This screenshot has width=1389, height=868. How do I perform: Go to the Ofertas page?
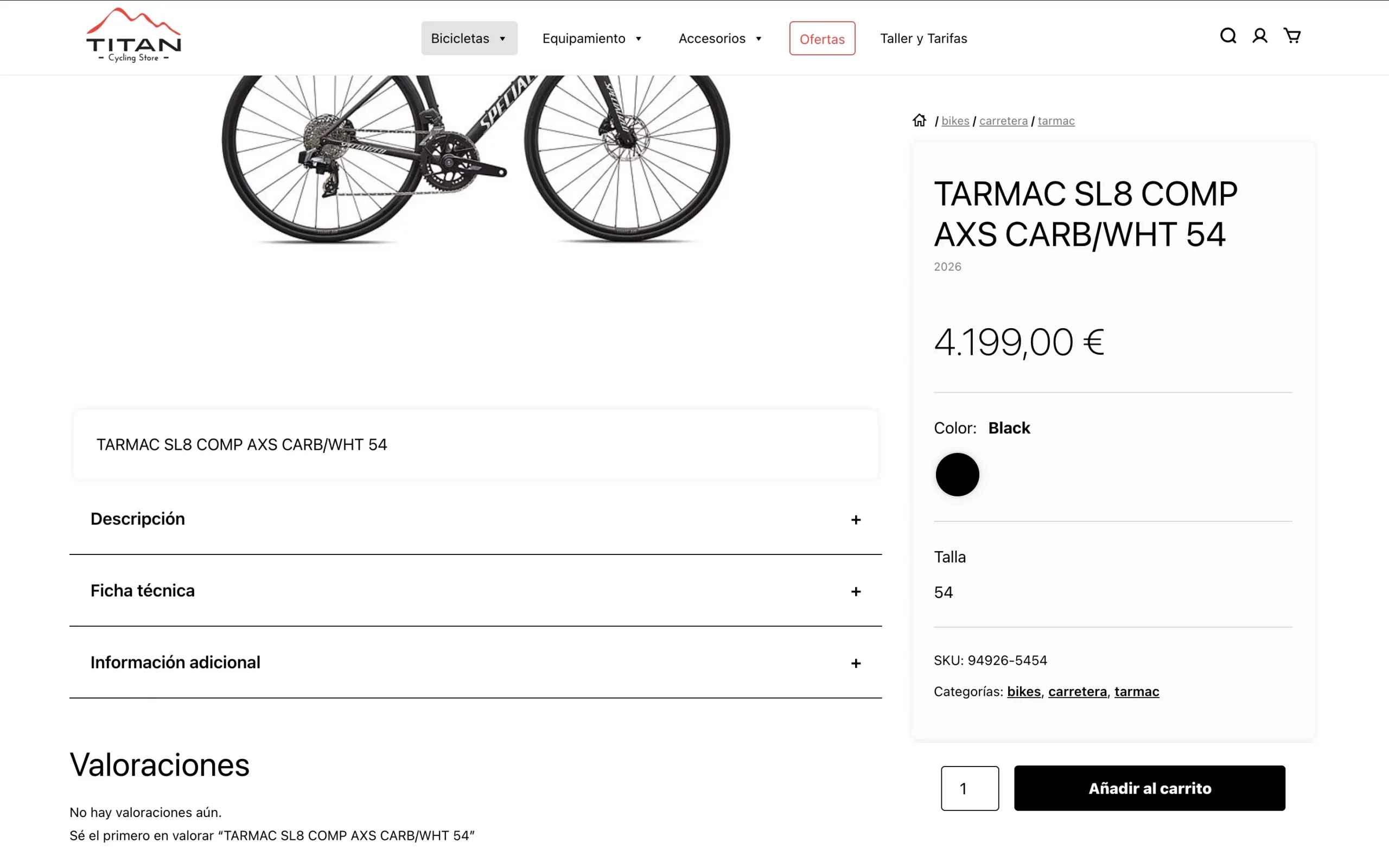pos(822,39)
